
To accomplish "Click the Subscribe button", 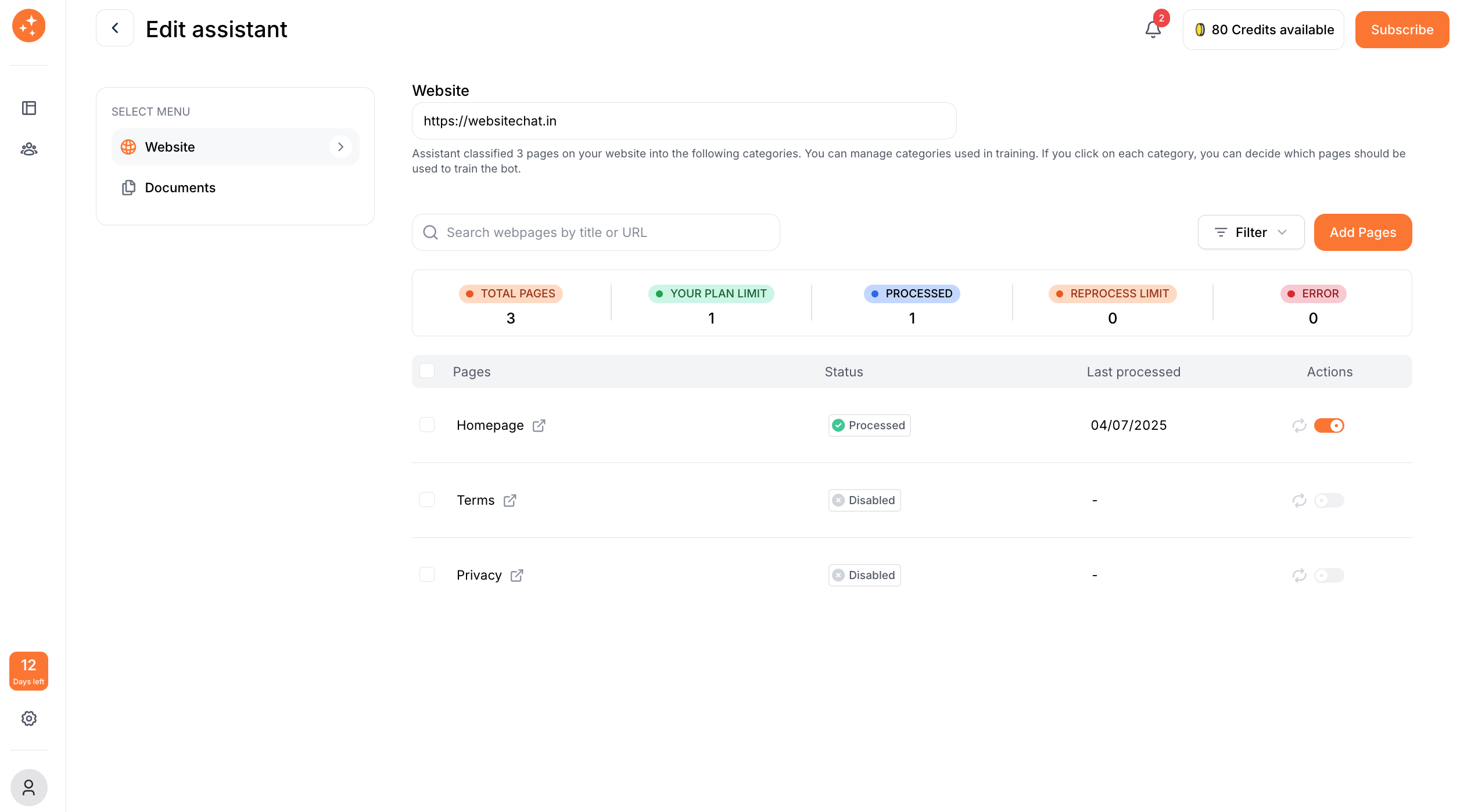I will click(x=1401, y=30).
